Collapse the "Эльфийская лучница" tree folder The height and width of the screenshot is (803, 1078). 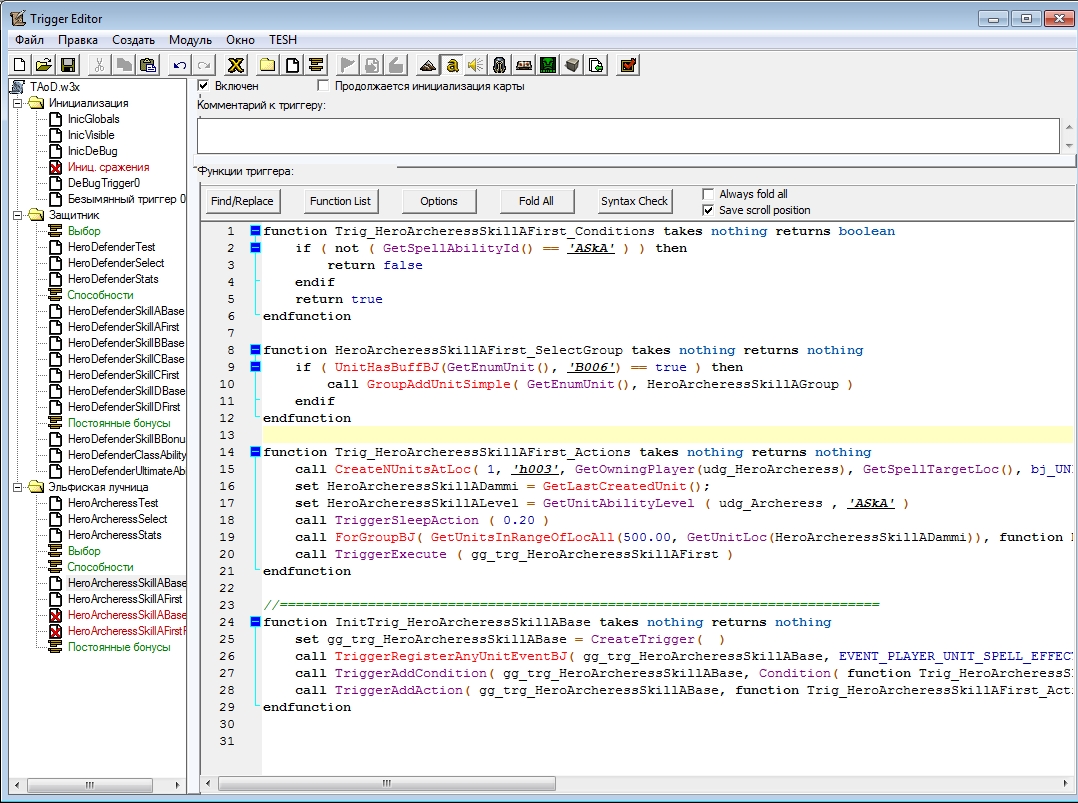point(18,487)
